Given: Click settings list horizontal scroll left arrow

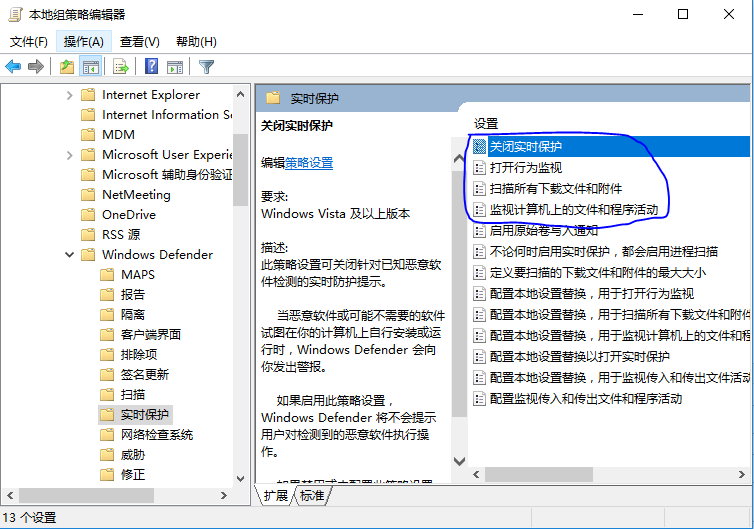Looking at the screenshot, I should coord(476,474).
